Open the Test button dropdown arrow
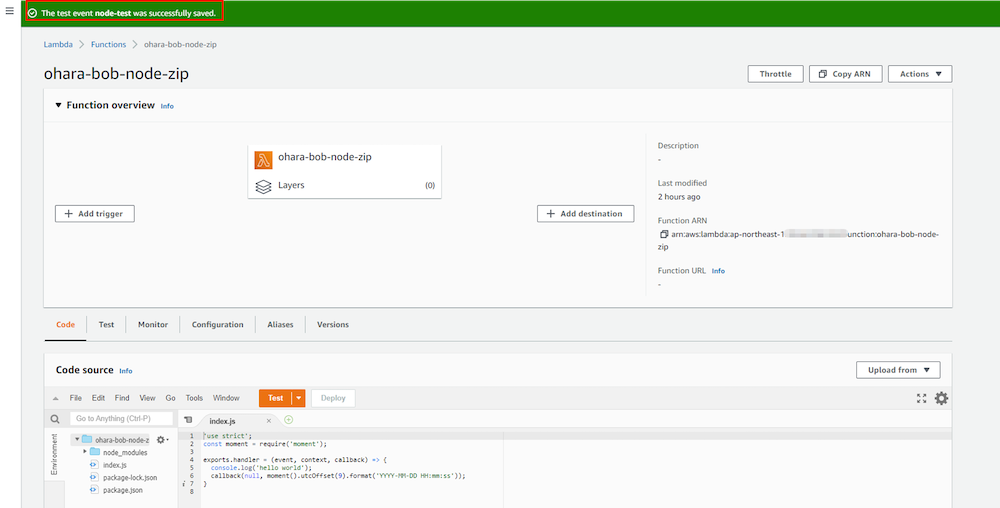1000x508 pixels. pos(298,398)
